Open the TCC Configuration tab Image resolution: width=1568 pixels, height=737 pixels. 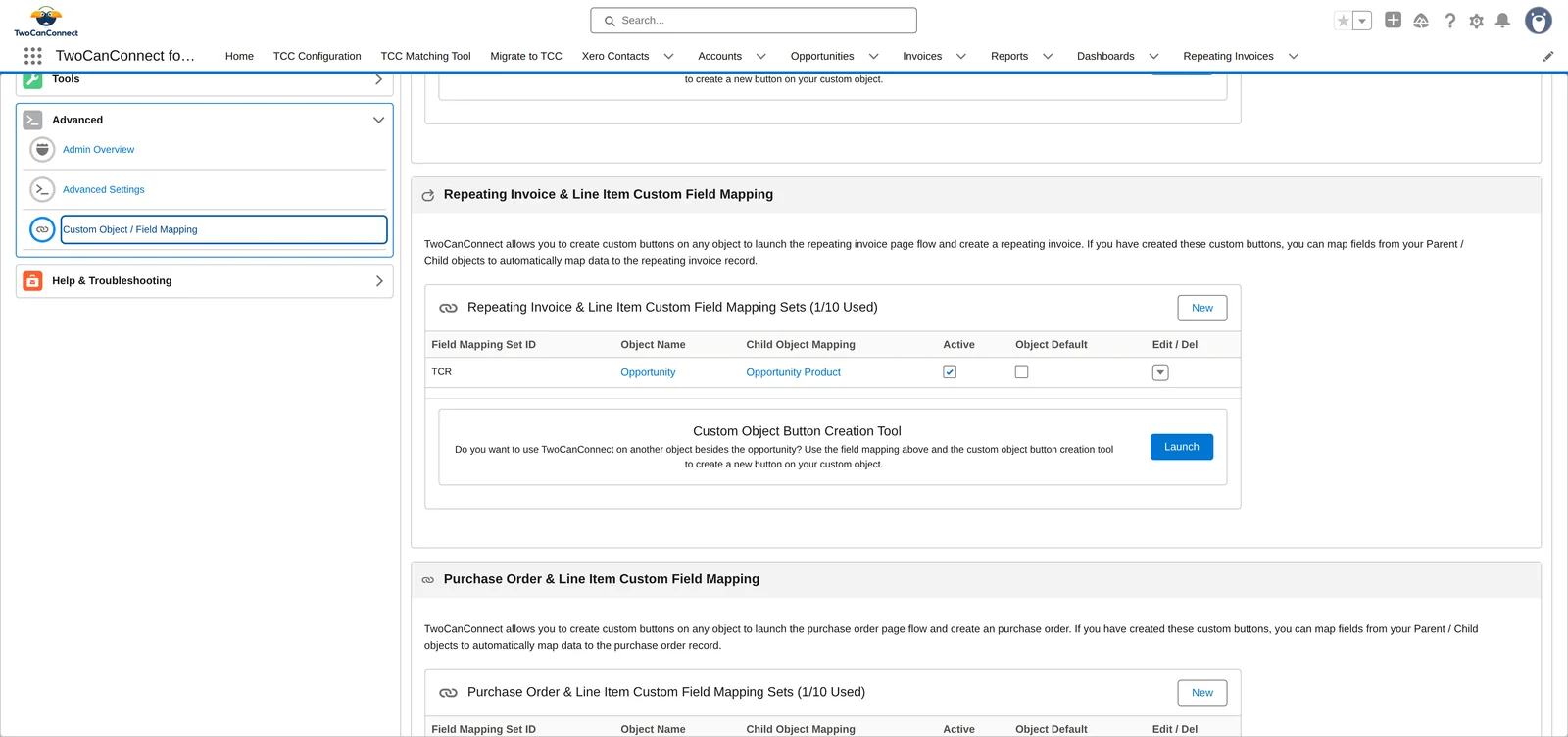317,56
